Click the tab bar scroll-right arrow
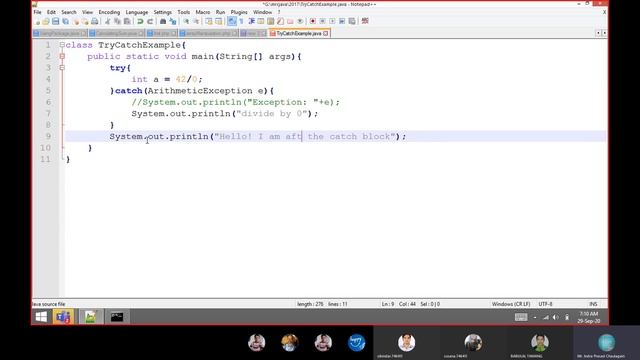 pos(604,33)
